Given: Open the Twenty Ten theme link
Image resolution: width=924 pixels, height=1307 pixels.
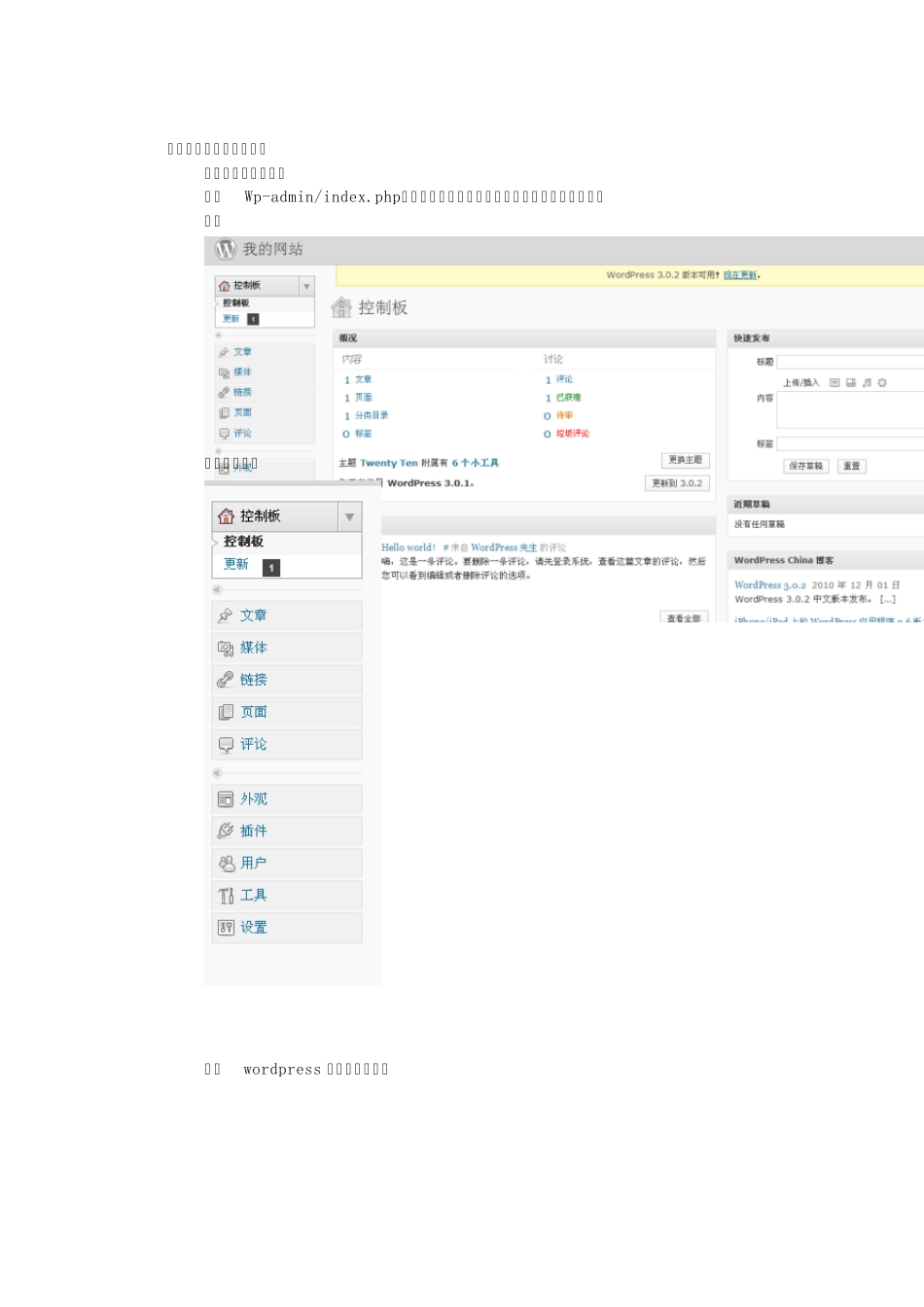Looking at the screenshot, I should tap(389, 463).
